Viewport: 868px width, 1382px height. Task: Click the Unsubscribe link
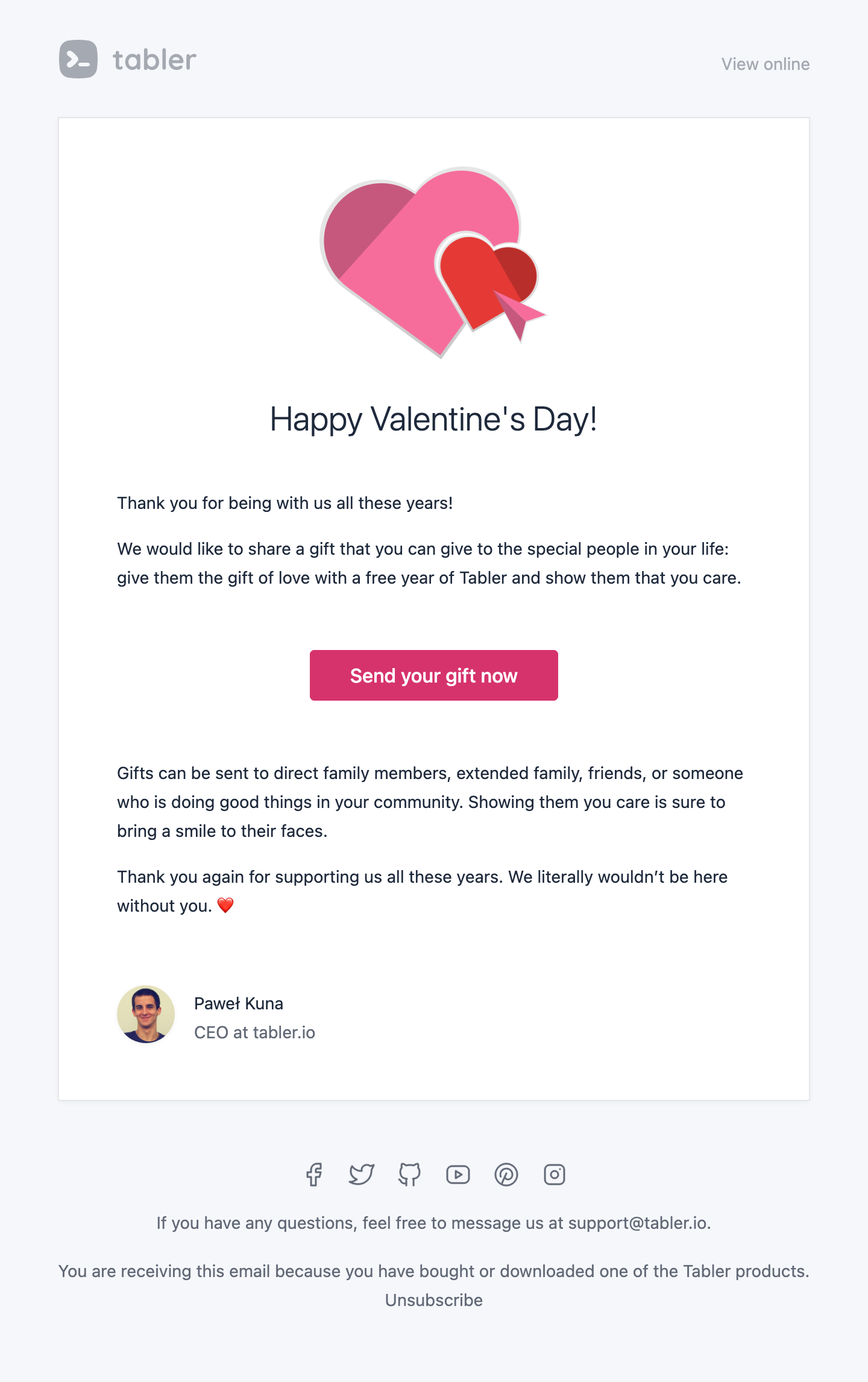coord(434,1300)
